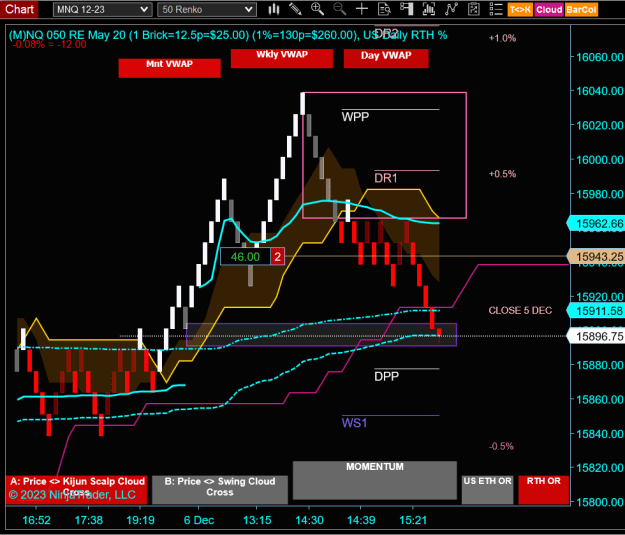The image size is (625, 535).
Task: Click the 15800.00 price axis label
Action: coord(599,502)
